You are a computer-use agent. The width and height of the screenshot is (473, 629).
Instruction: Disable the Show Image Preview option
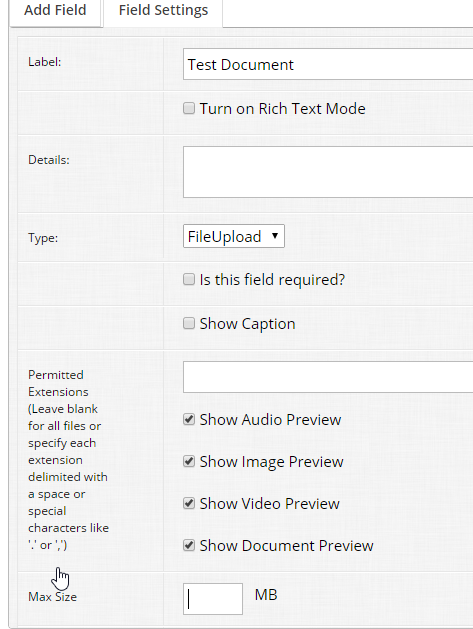[x=189, y=461]
